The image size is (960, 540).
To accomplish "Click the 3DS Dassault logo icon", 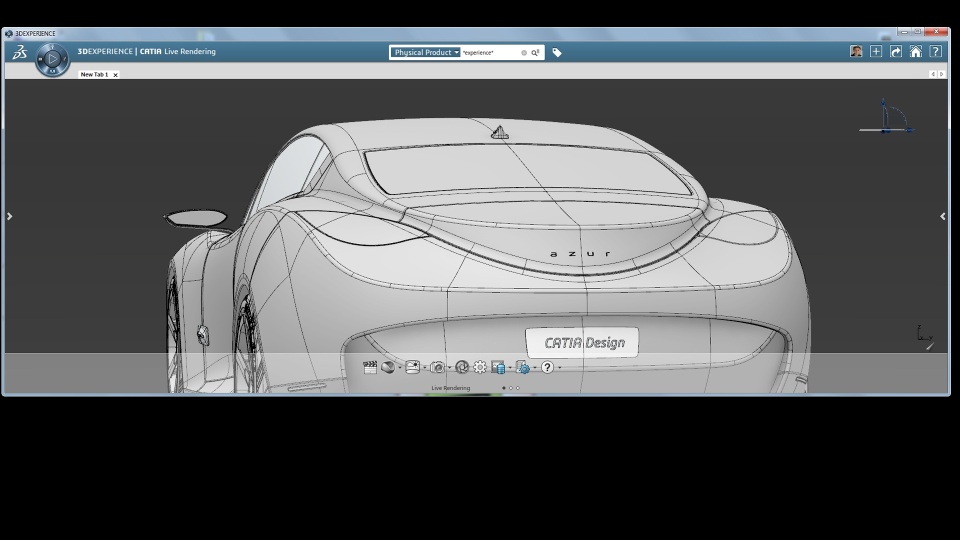I will (20, 52).
